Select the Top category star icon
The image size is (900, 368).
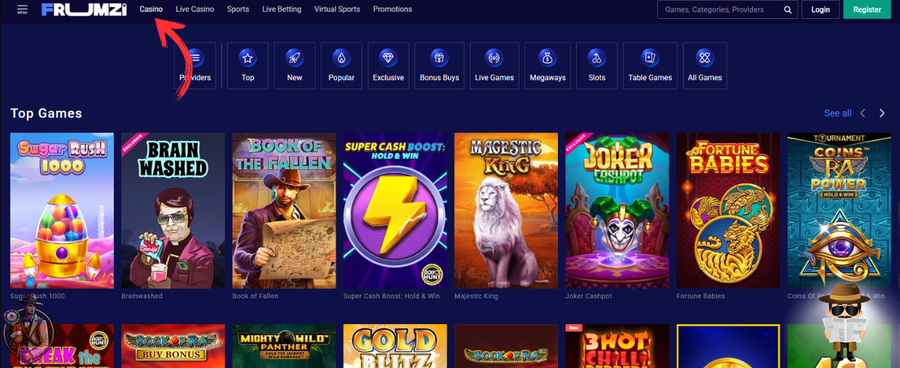tap(247, 57)
